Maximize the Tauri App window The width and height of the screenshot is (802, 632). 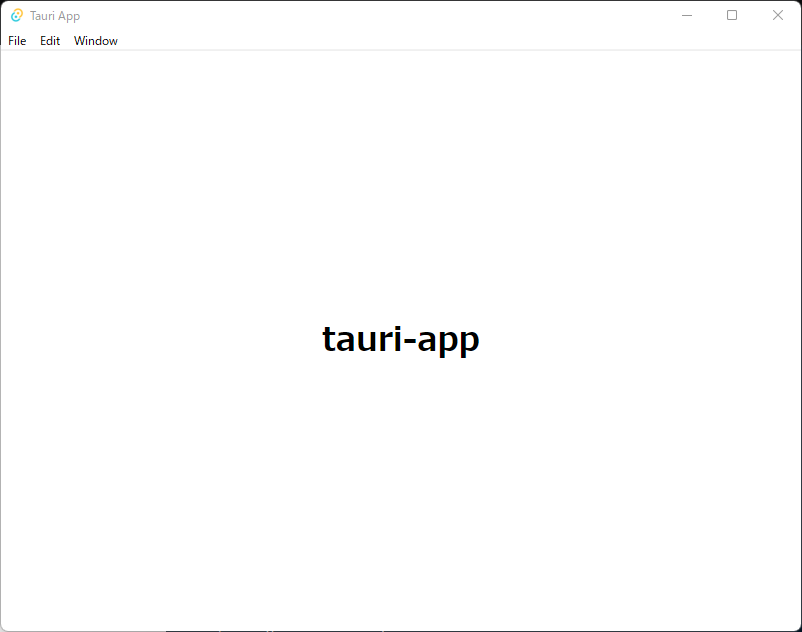[x=732, y=15]
